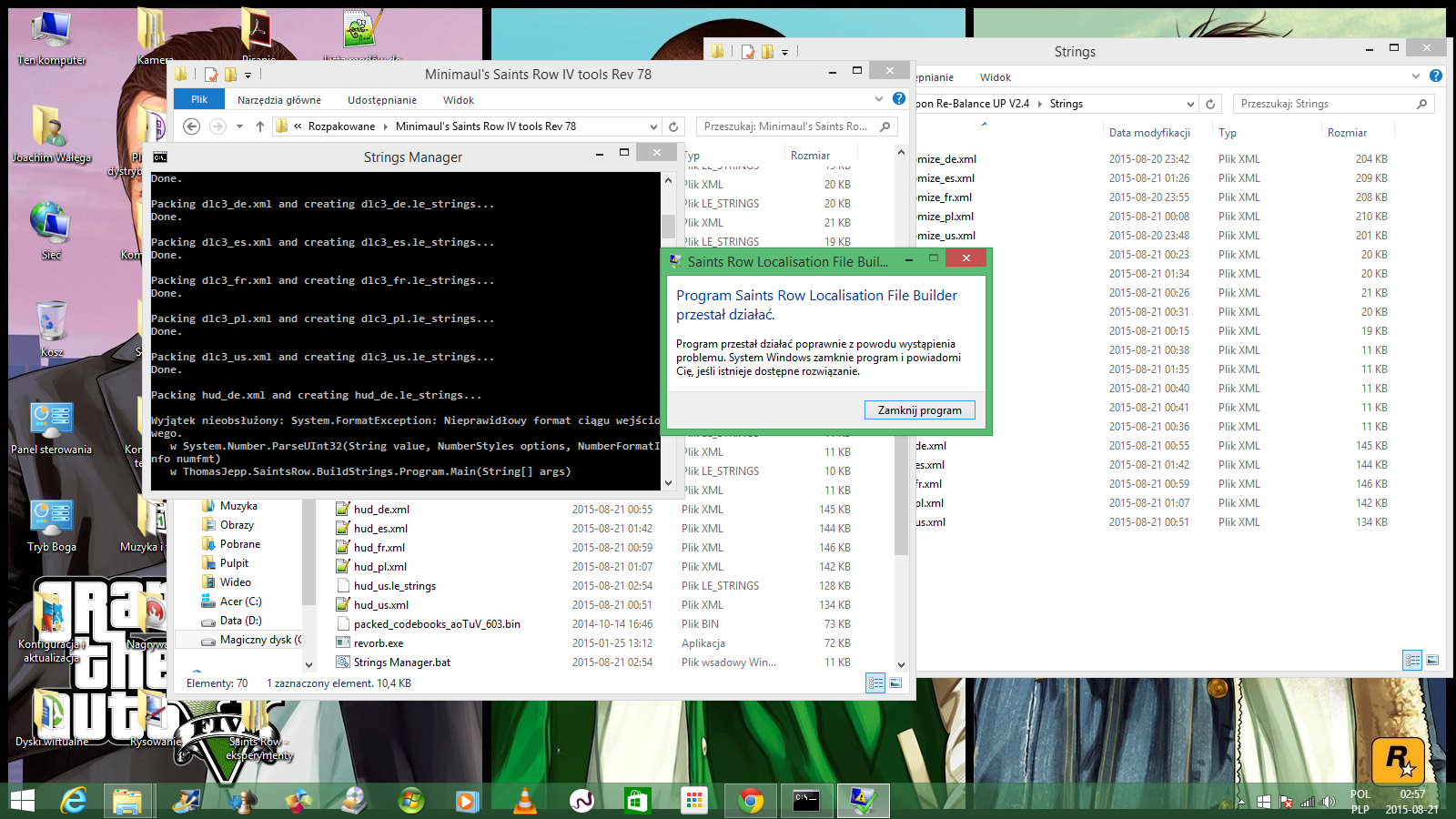Refresh the Minimaul's tools folder view
This screenshot has width=1456, height=819.
coord(673,126)
